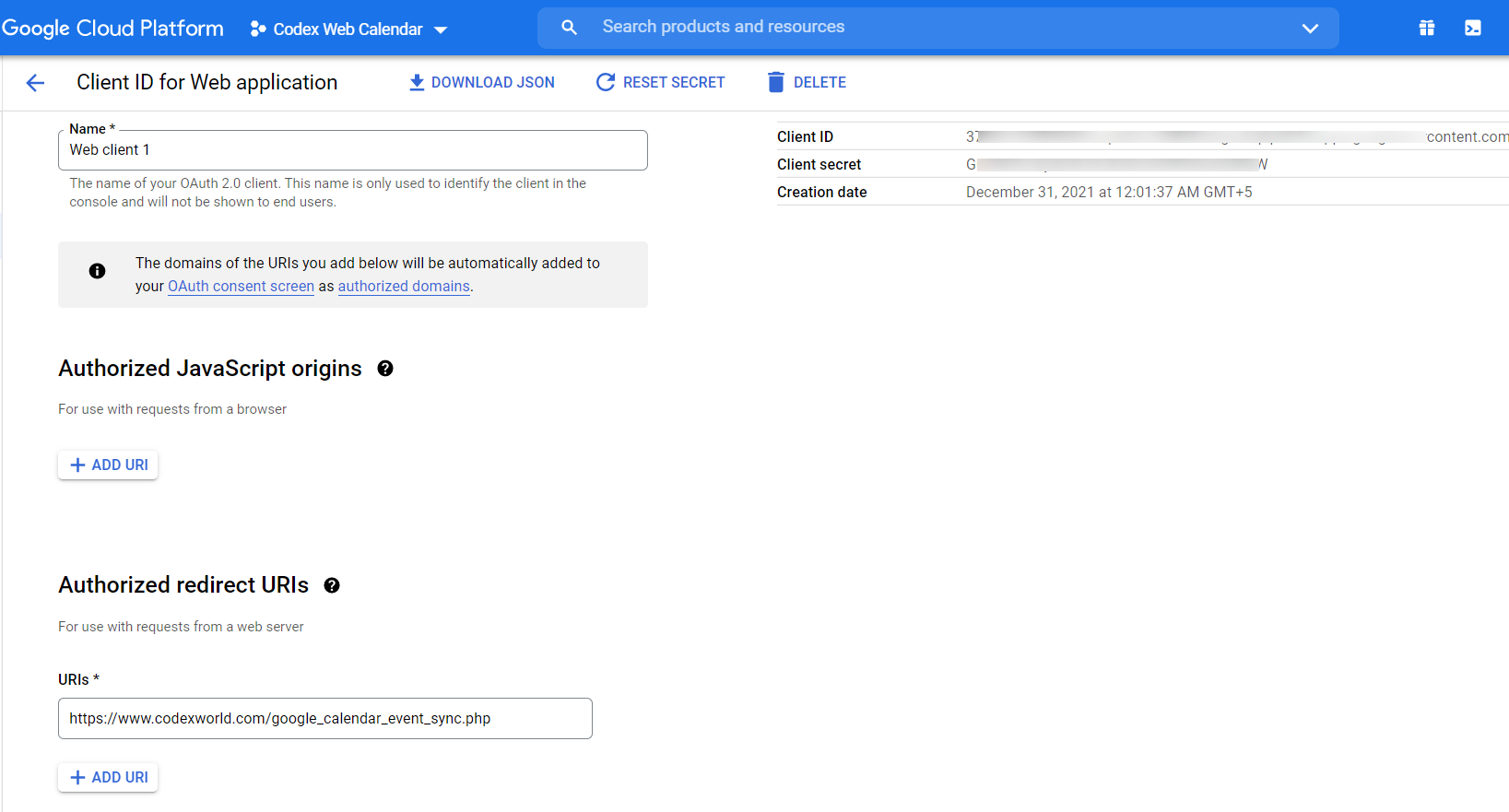Click the Authorized JavaScript origins heading
Screen dimensions: 1509x812
coord(210,369)
